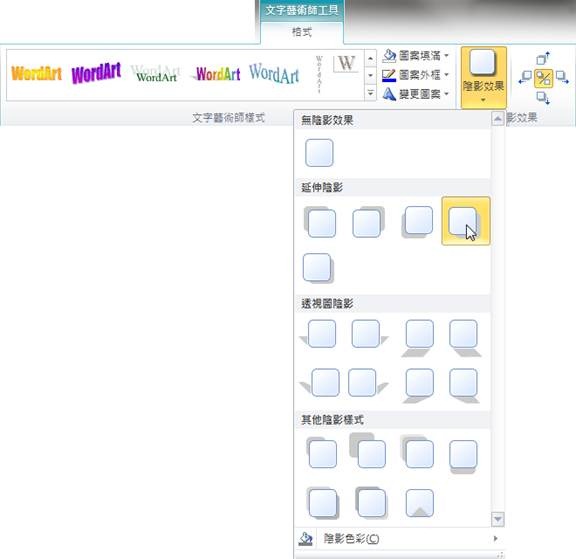Click the shadow gallery resize grip
Image resolution: width=576 pixels, height=559 pixels.
pyautogui.click(x=500, y=554)
